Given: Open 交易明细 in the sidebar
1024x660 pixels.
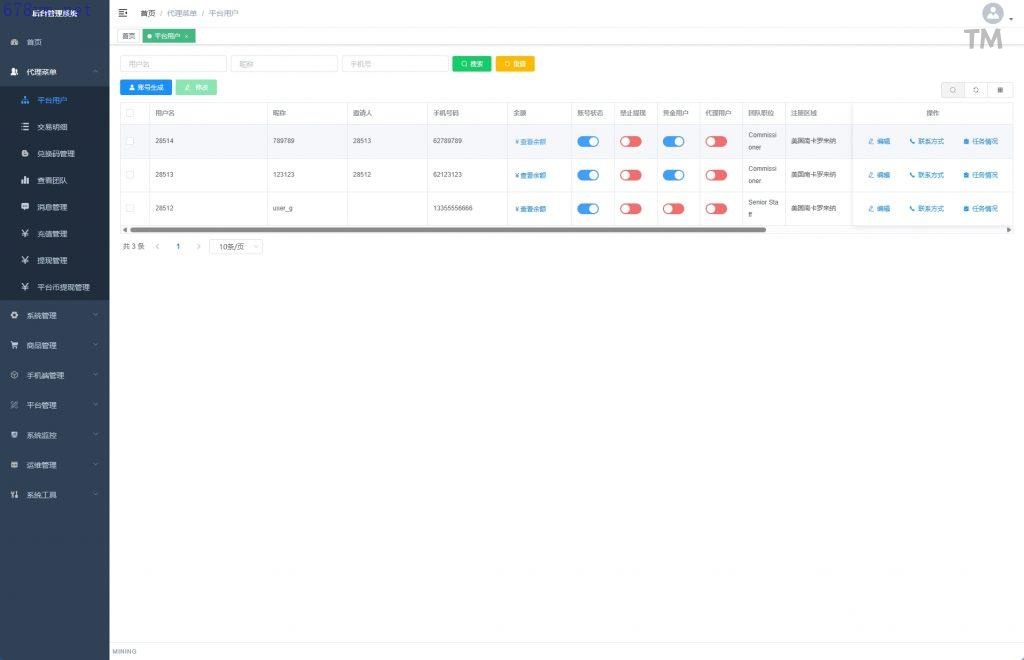Looking at the screenshot, I should (52, 127).
